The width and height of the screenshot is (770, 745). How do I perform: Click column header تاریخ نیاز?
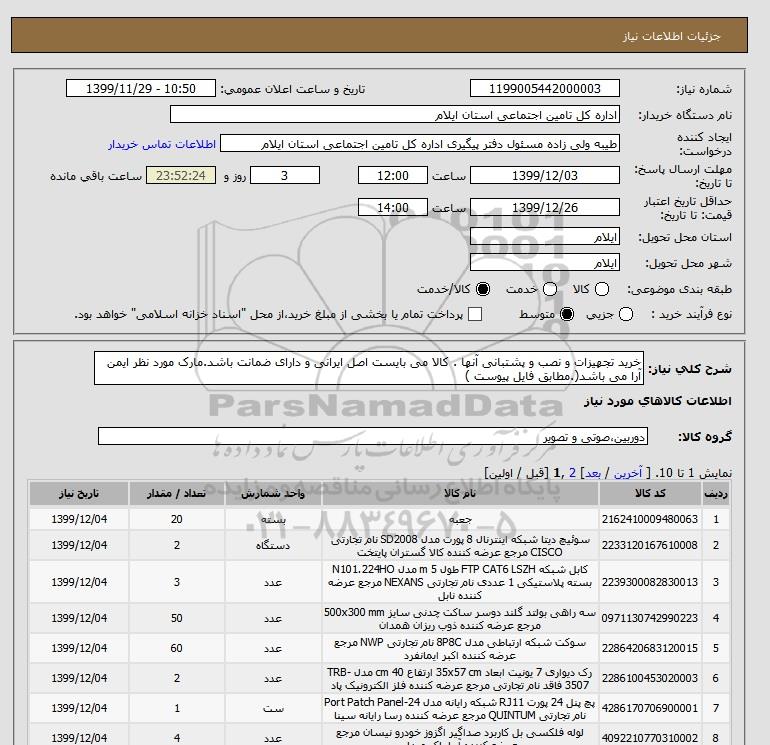(79, 494)
